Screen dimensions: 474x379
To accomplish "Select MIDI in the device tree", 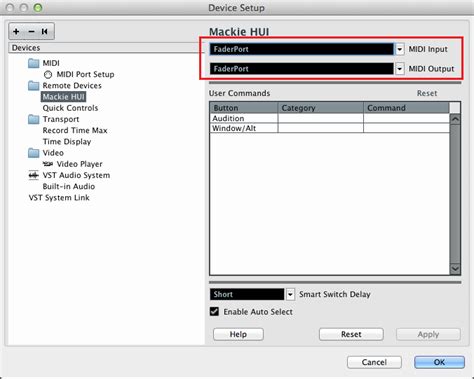I will tap(51, 63).
